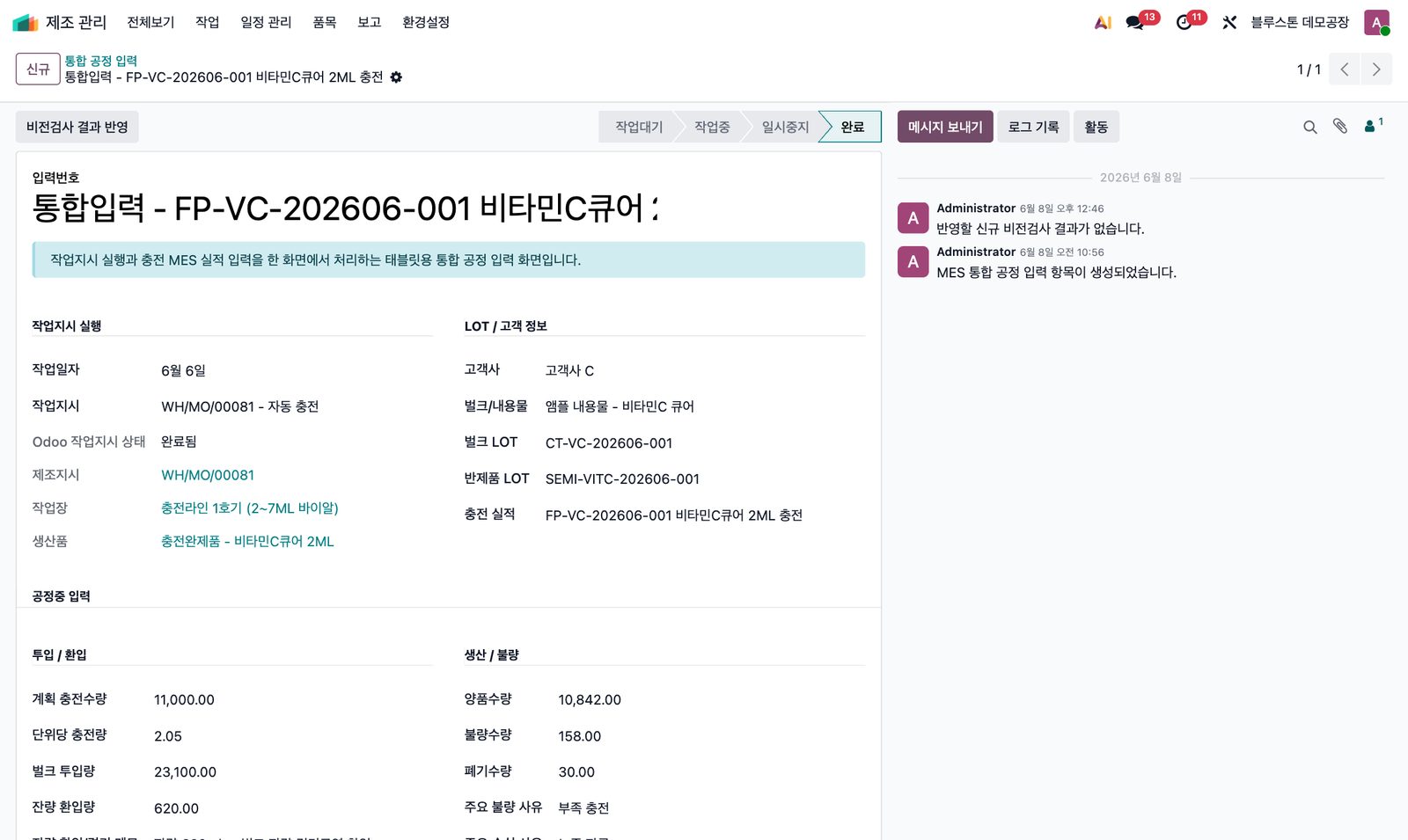The image size is (1408, 840).
Task: Click the 블루스톤 데모공장 company switcher
Action: tap(1300, 22)
